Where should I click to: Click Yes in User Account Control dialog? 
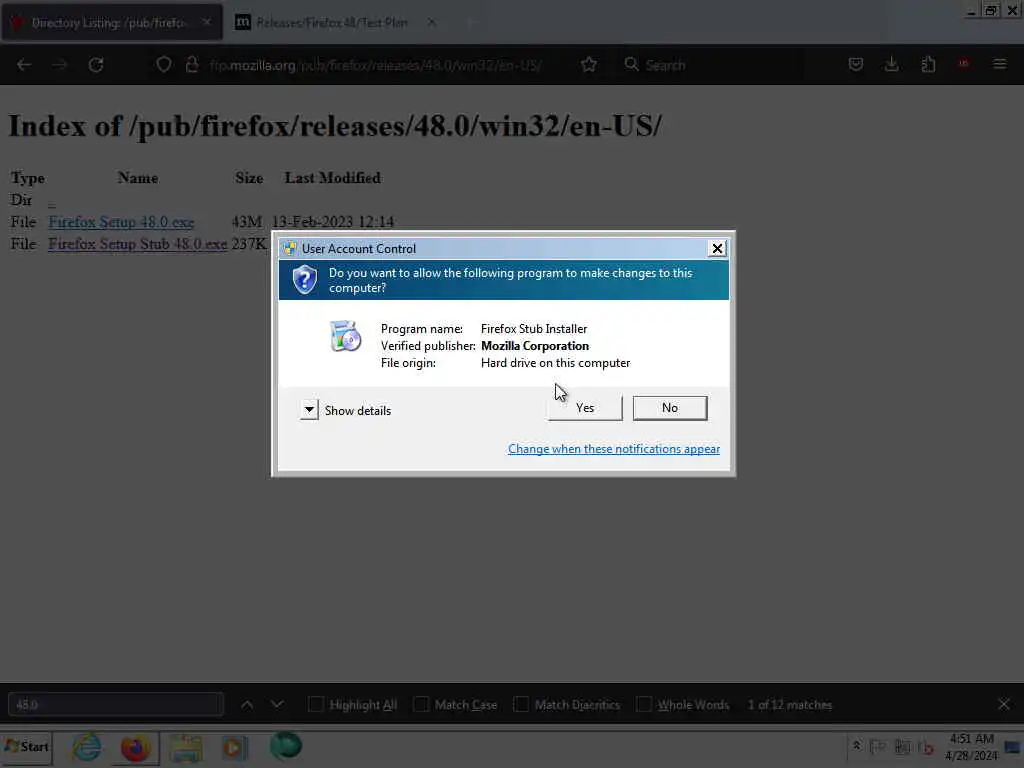click(x=584, y=408)
